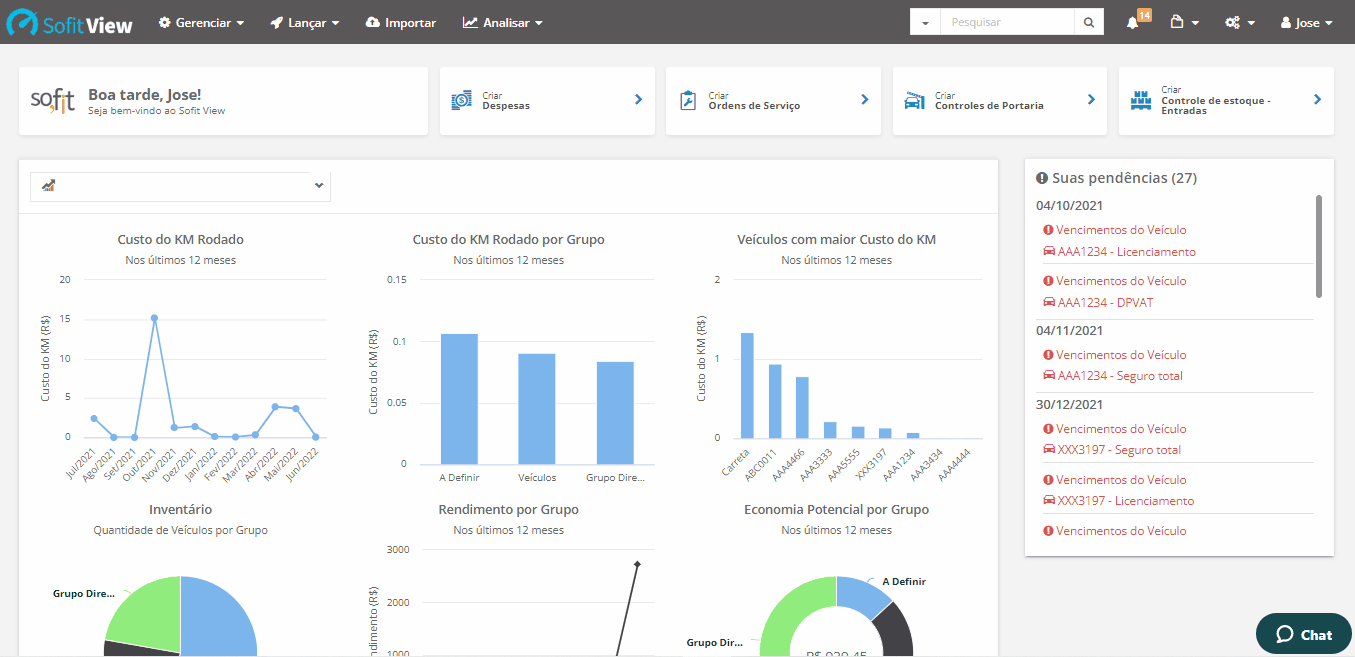The height and width of the screenshot is (657, 1355).
Task: Click the ABC0011 bar in vehicles chart
Action: (775, 401)
